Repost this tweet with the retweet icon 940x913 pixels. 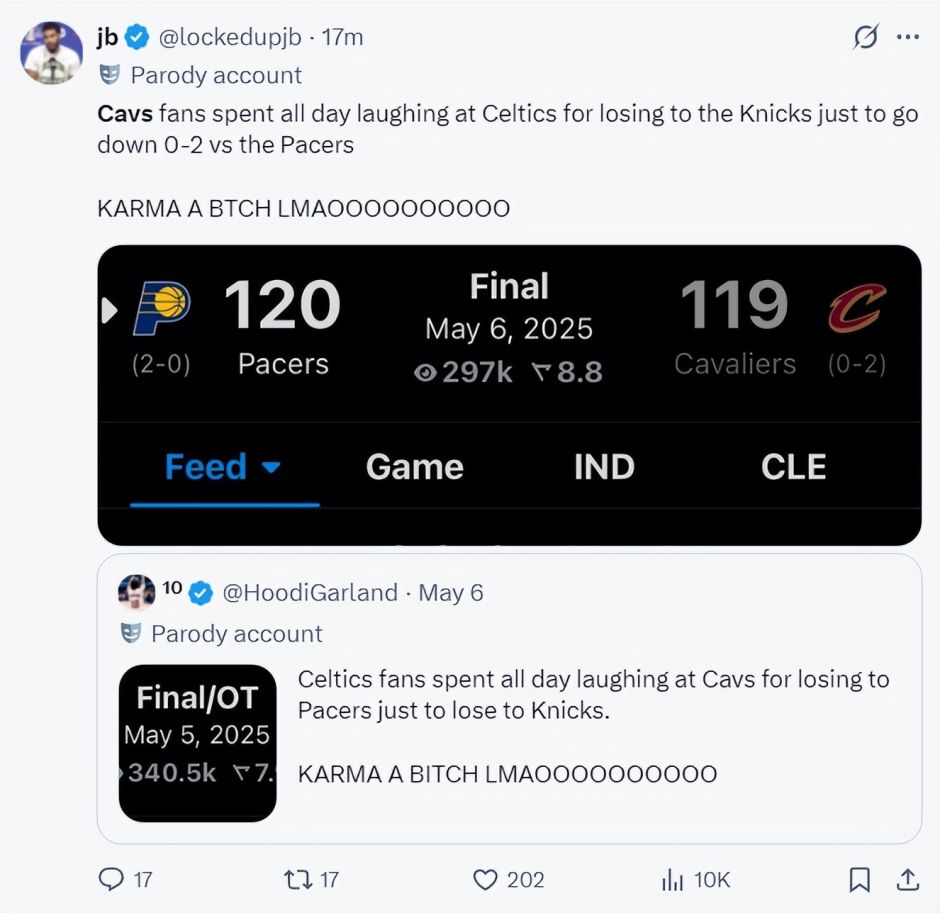point(298,879)
